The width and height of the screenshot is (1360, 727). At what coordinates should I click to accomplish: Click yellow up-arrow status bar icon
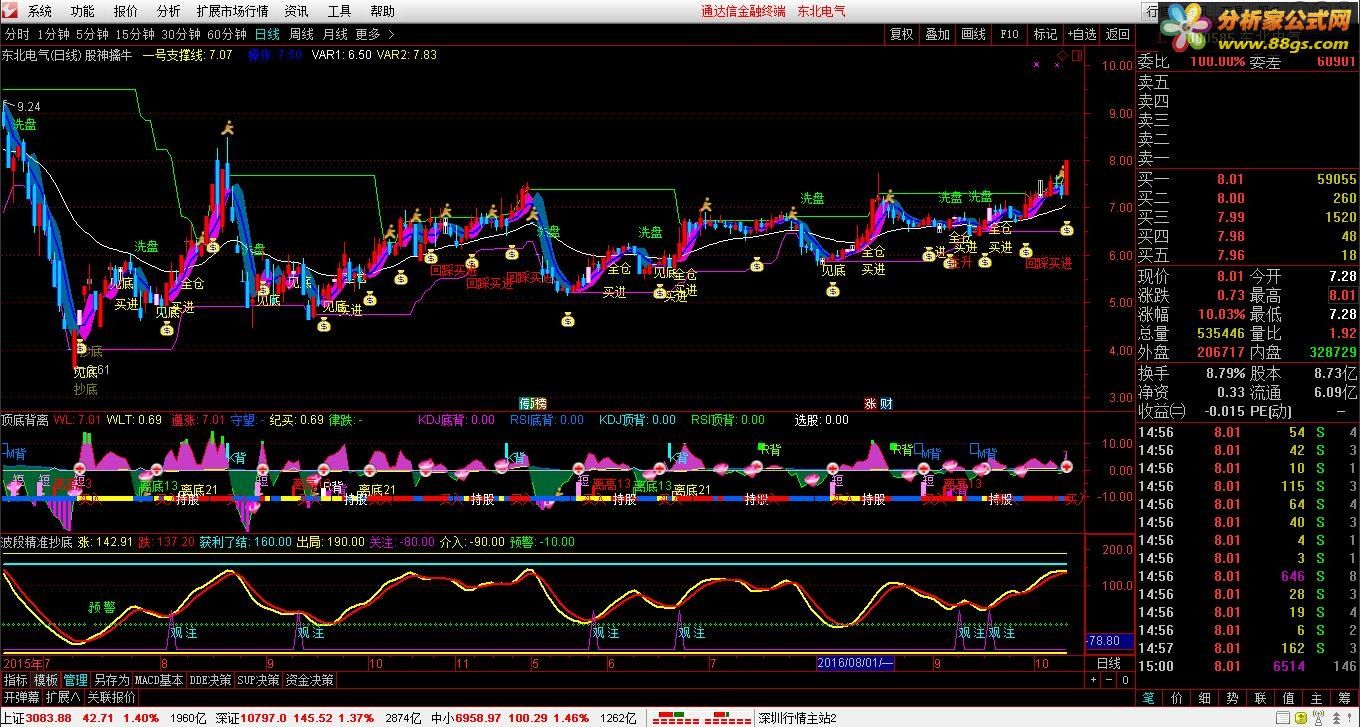(1301, 717)
